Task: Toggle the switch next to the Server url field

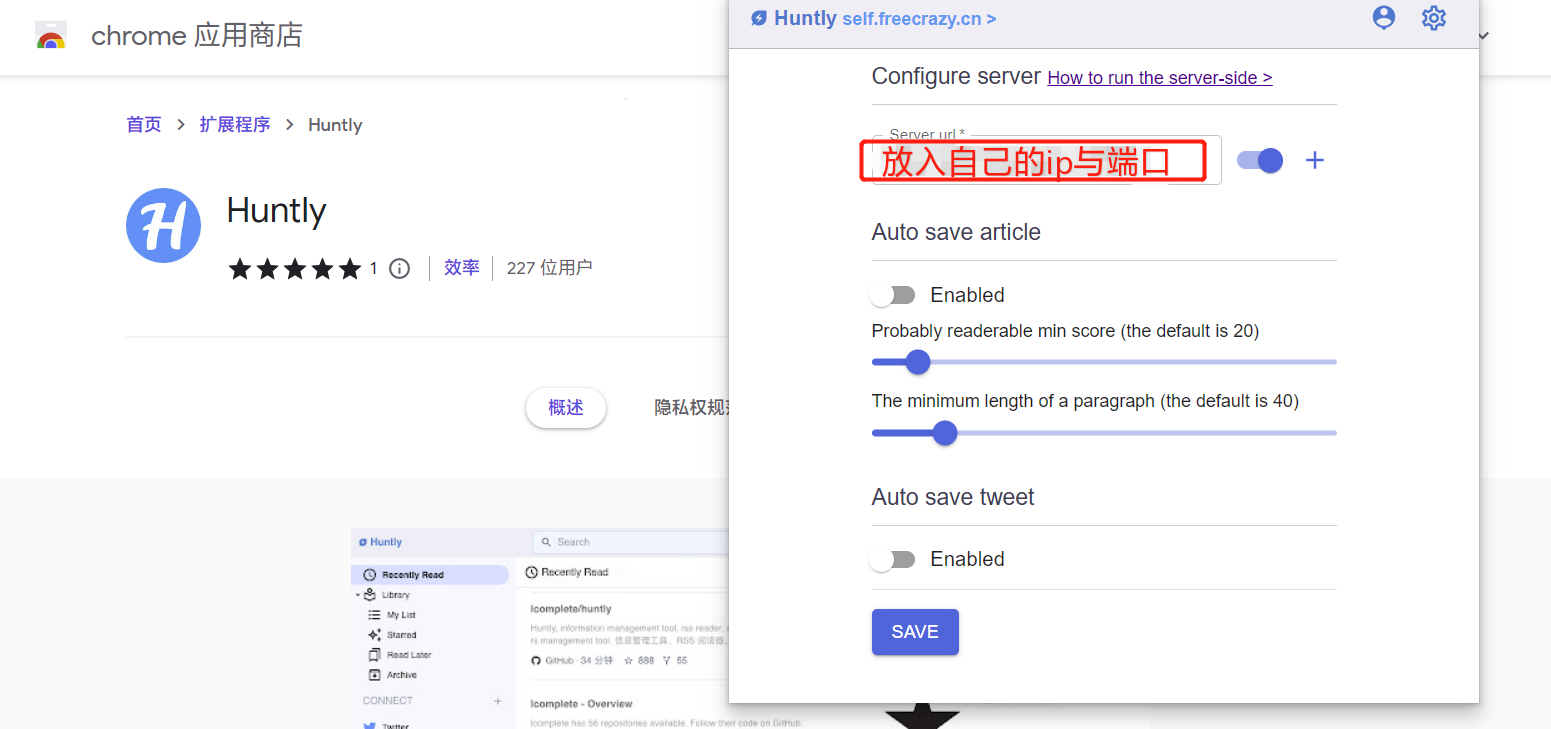Action: [1260, 160]
